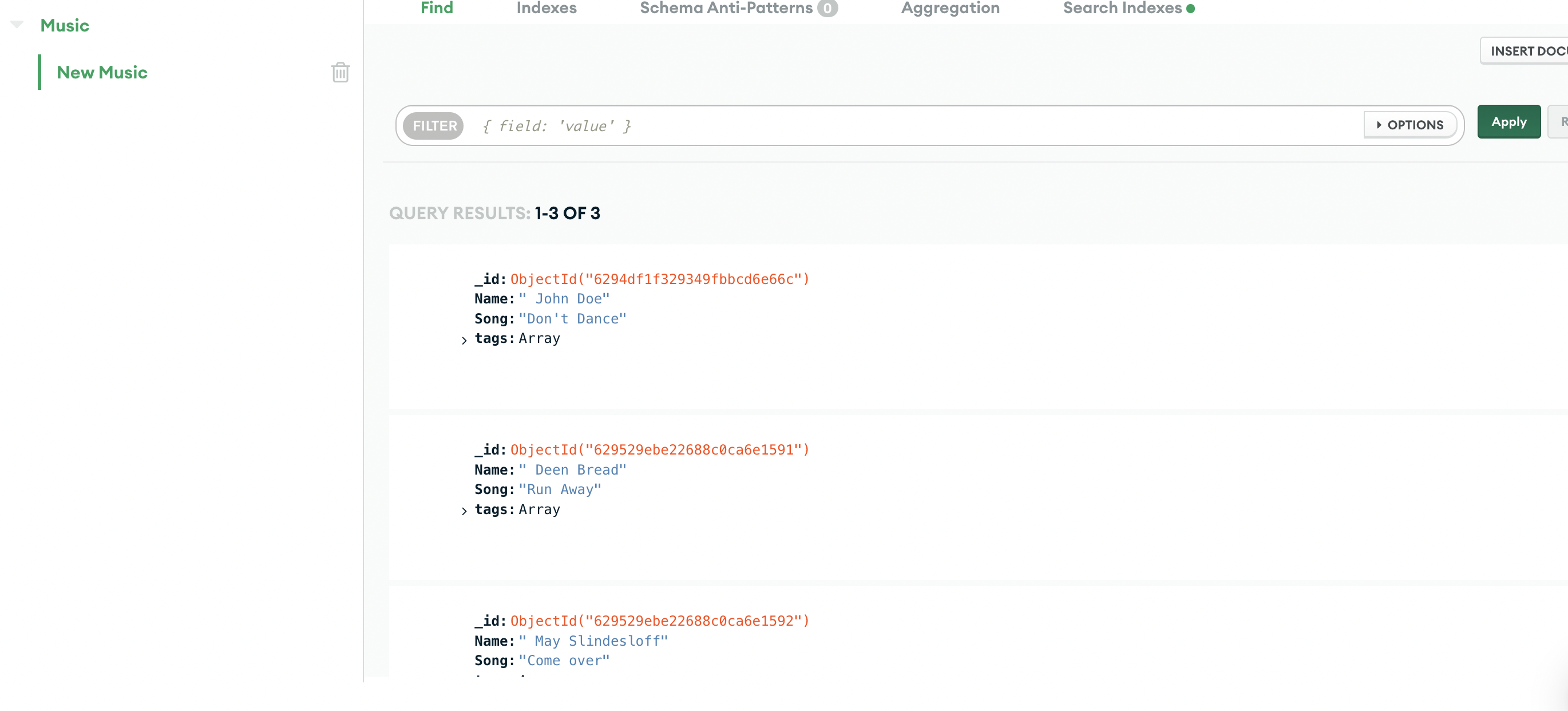
Task: Click the zero badge on Schema Anti-Patterns
Action: coord(827,8)
